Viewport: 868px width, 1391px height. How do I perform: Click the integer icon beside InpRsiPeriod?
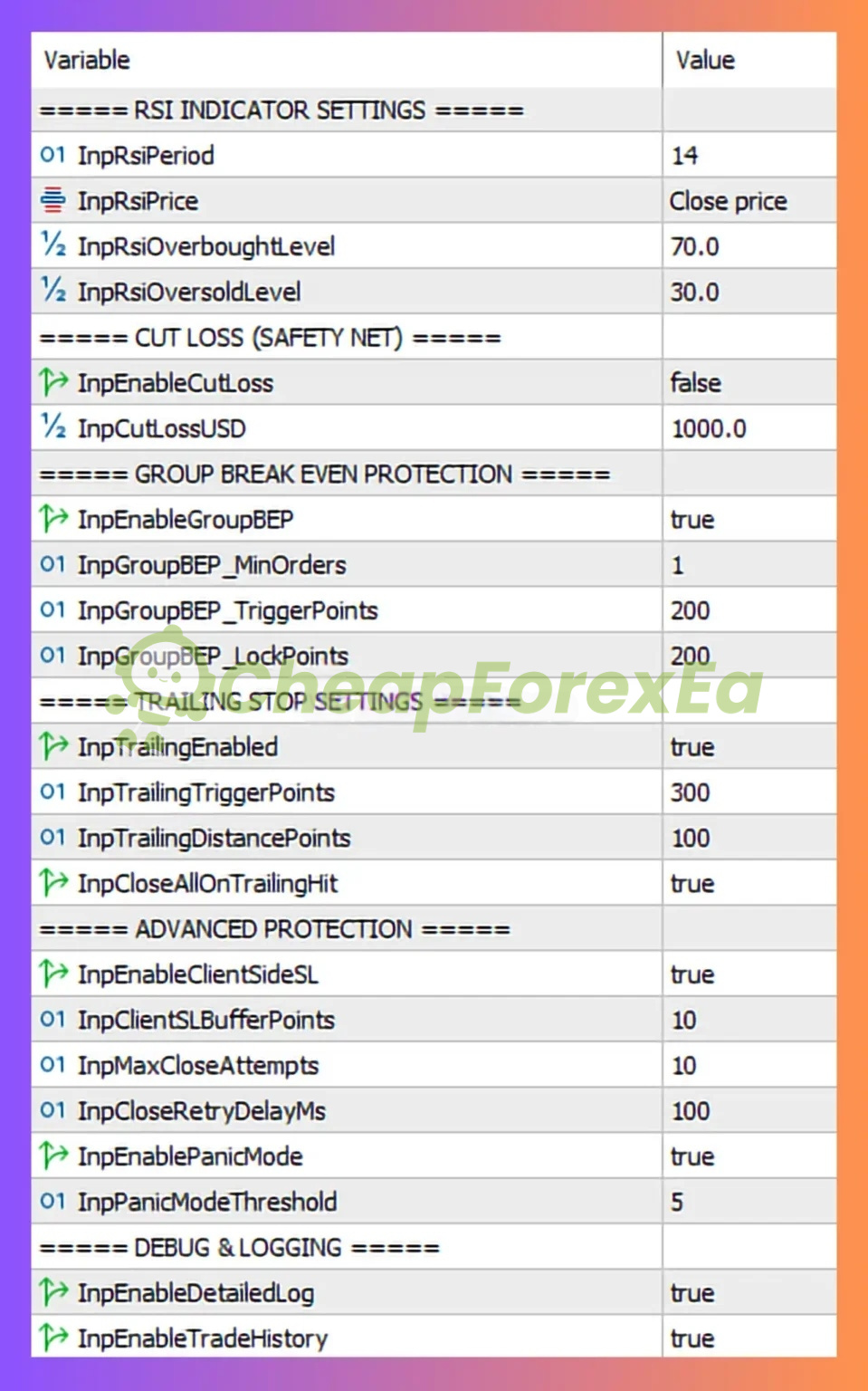tap(52, 155)
